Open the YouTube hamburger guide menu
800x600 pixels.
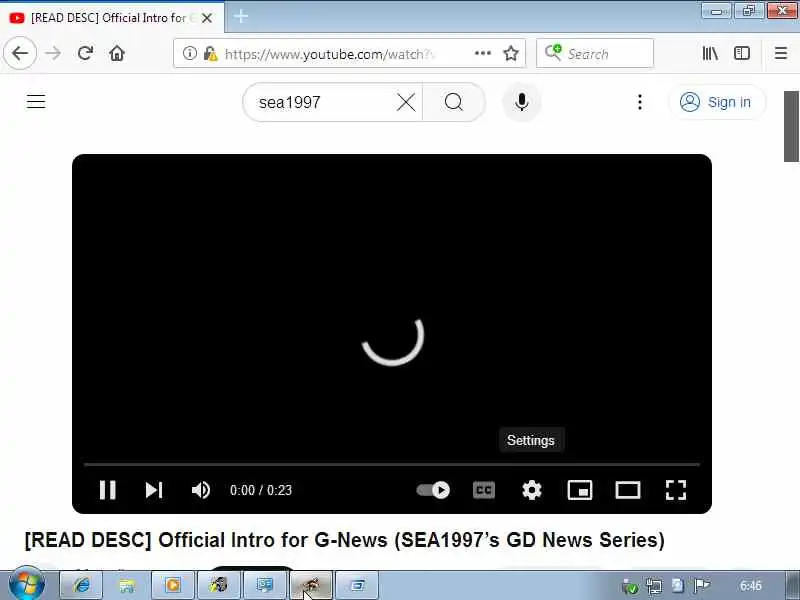click(36, 102)
